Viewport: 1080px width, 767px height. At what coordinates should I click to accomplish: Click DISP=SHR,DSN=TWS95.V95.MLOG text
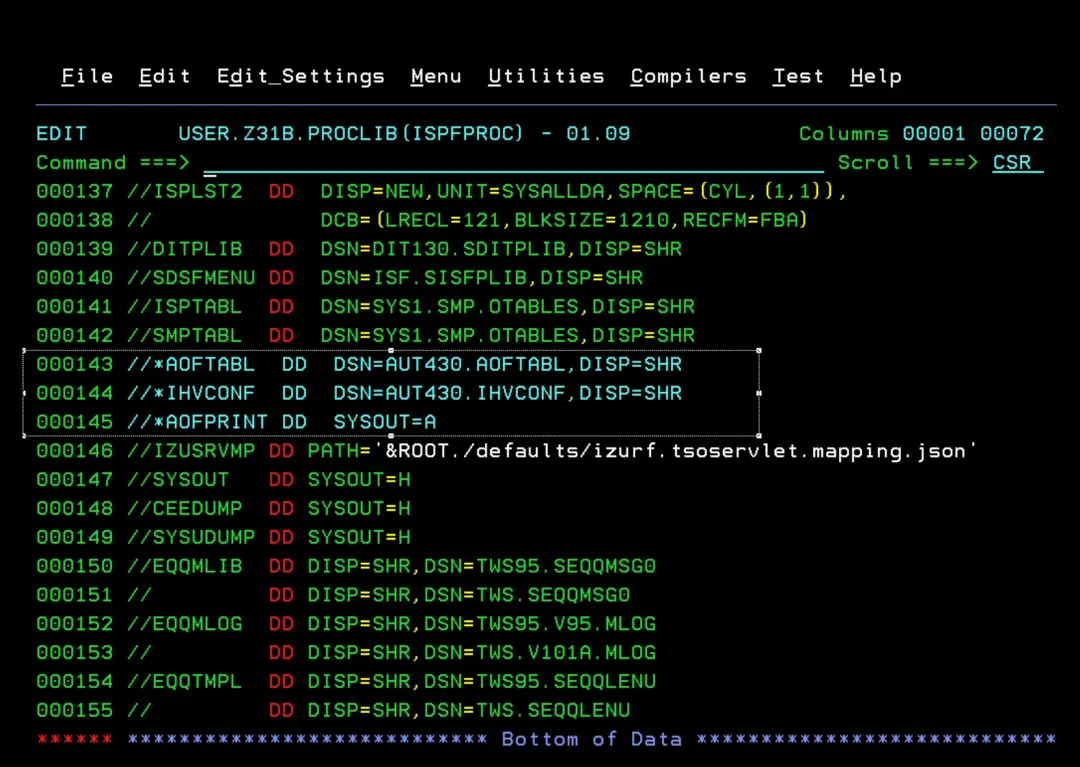coord(481,624)
